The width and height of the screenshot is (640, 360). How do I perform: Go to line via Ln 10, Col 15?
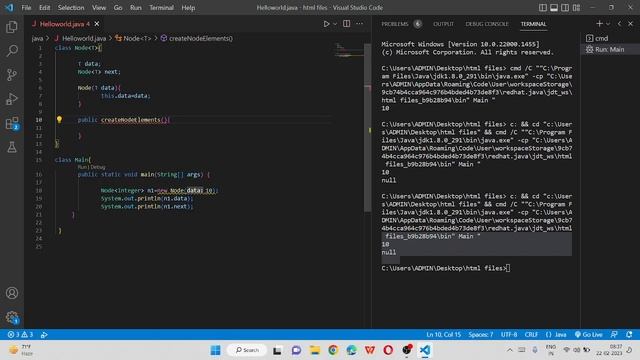(x=443, y=334)
